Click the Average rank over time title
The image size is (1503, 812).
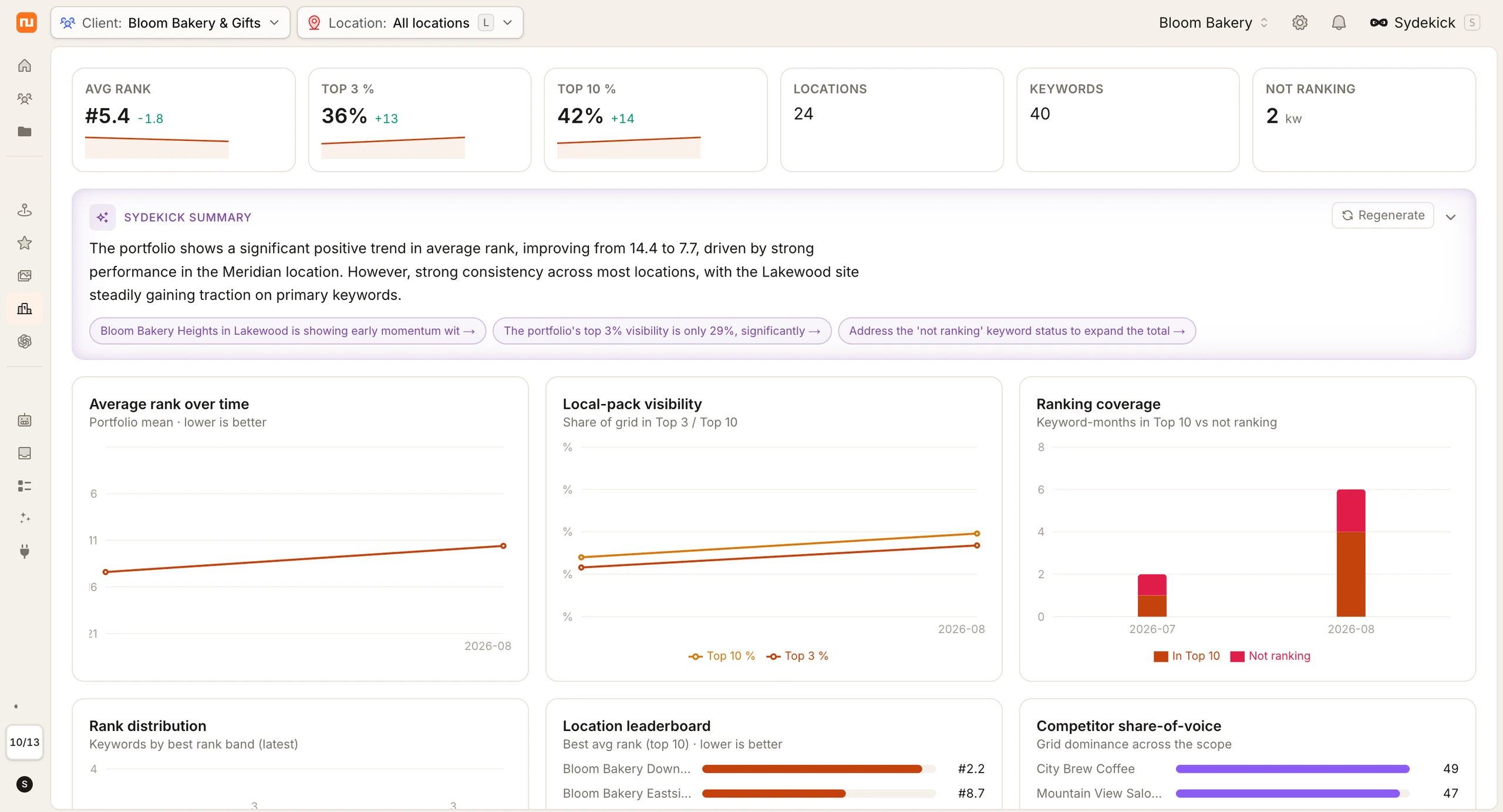[x=169, y=404]
